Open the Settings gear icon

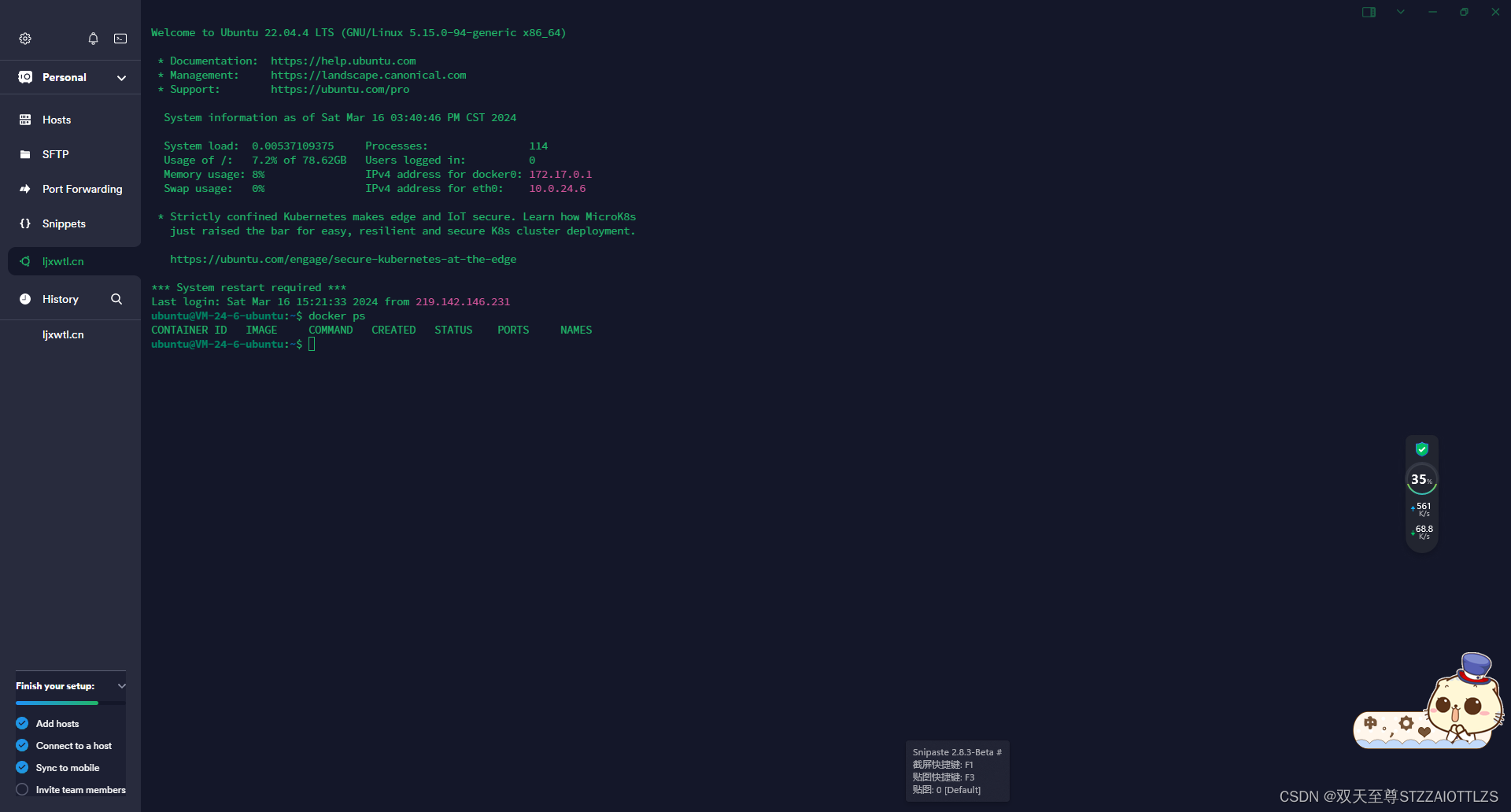[x=24, y=38]
